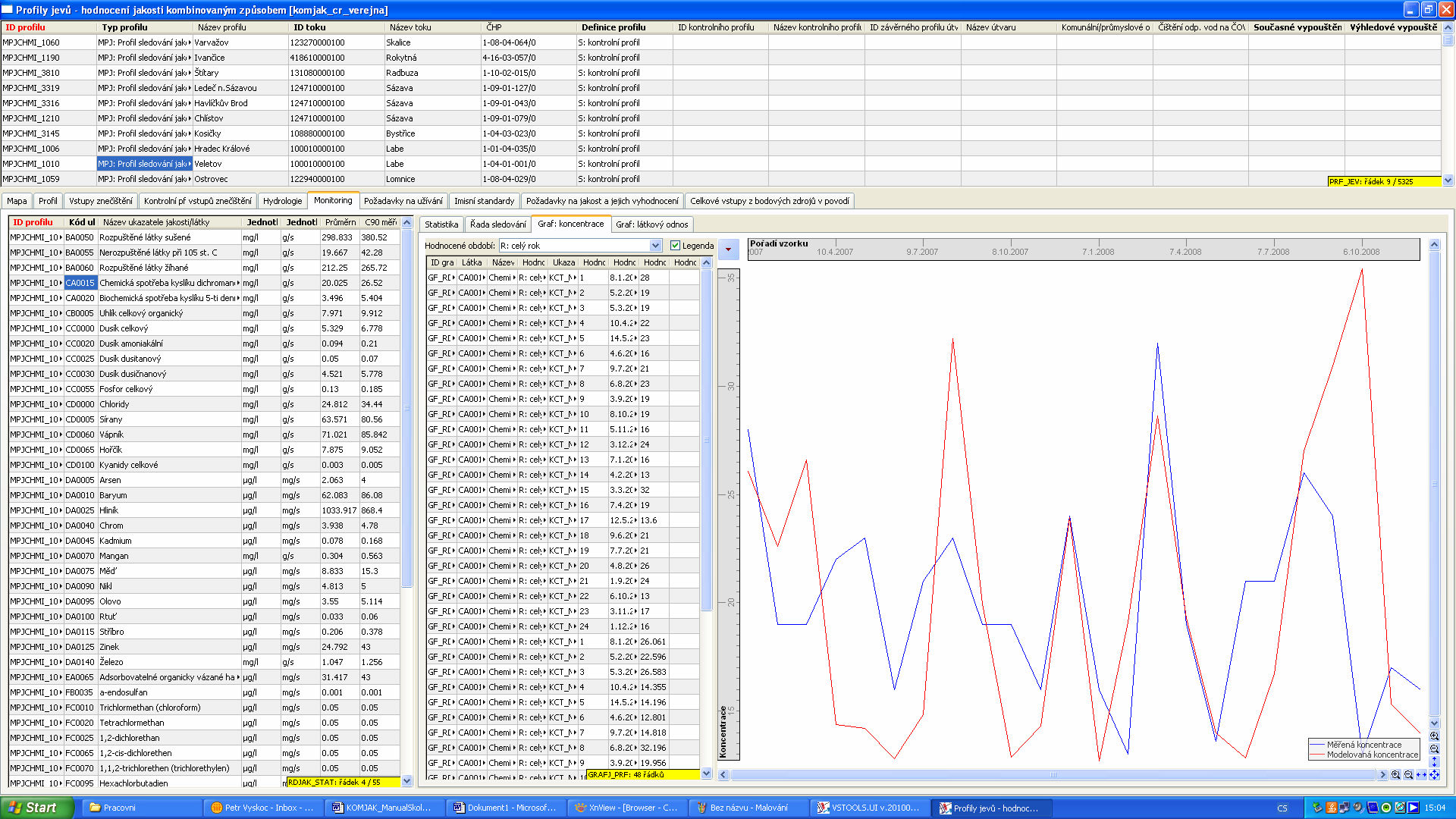Switch to Hydrologie tab

(x=282, y=201)
